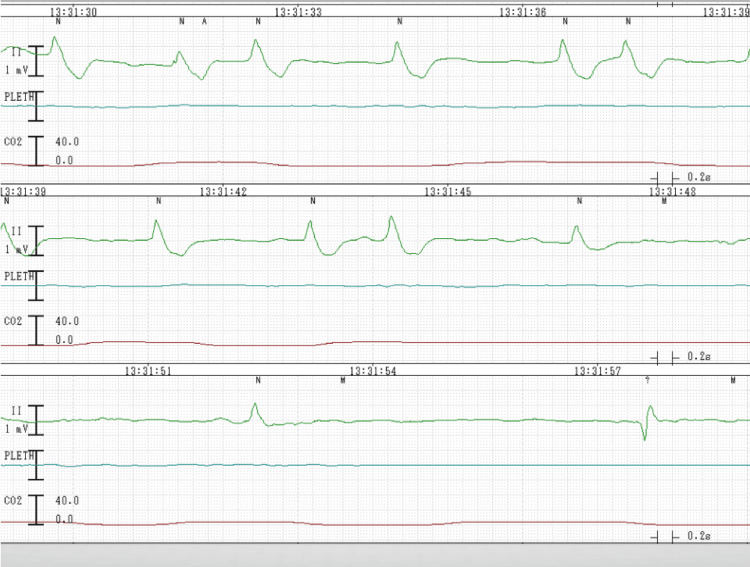
Task: Jump to the 13:31:45 time marker
Action: [x=448, y=191]
